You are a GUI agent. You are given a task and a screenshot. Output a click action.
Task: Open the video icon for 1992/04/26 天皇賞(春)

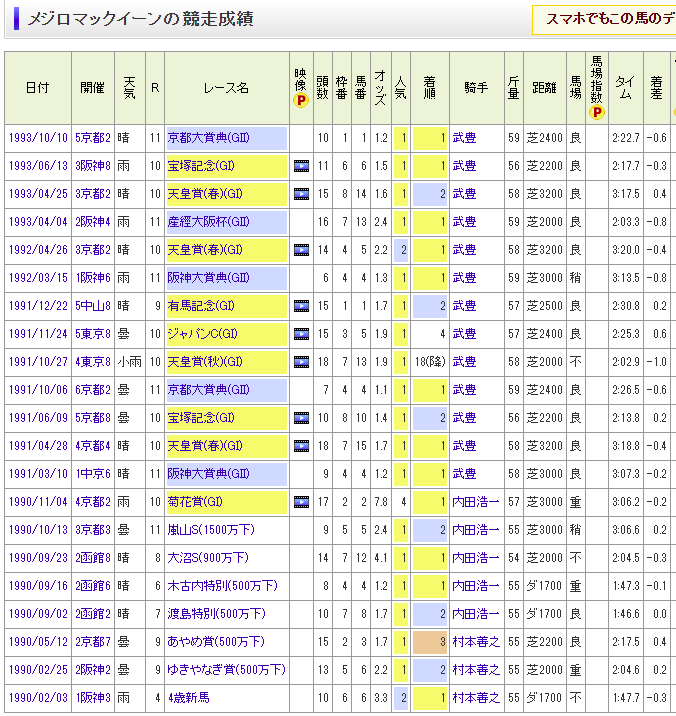click(300, 250)
